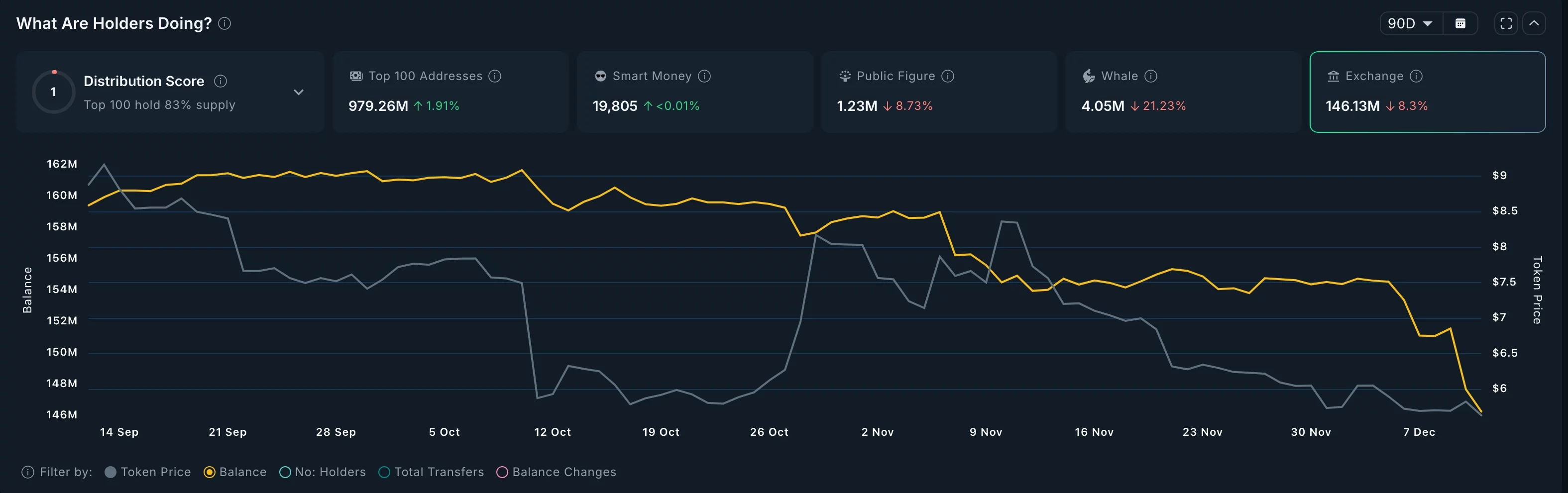Click Top 100 Addresses info icon
1568x493 pixels.
(x=495, y=76)
